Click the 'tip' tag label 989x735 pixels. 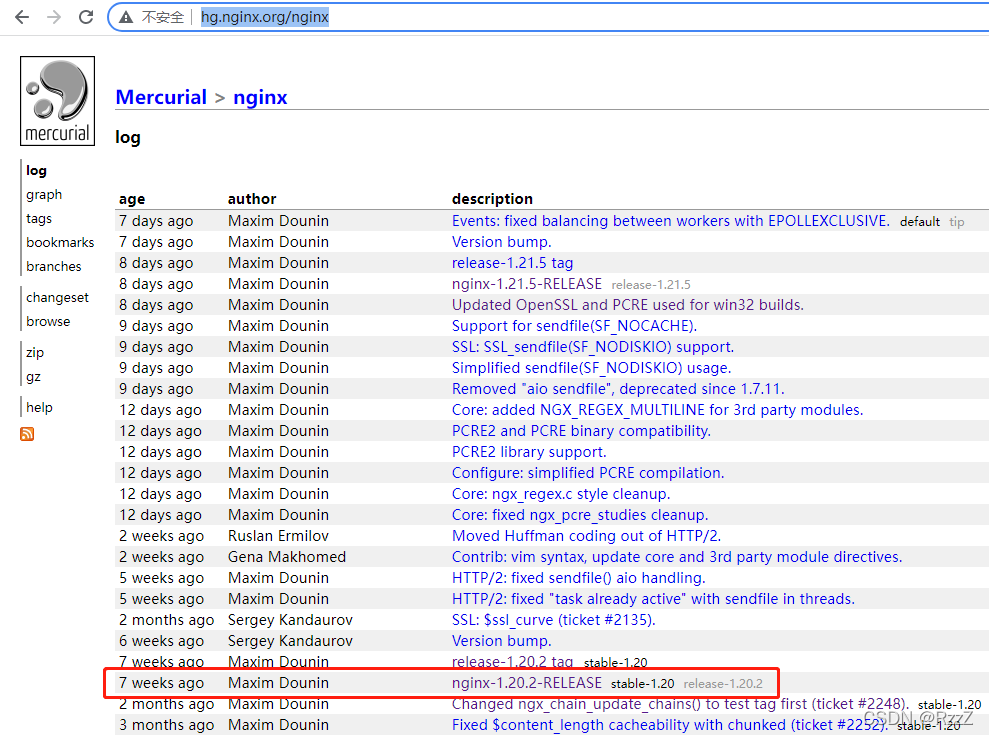click(x=957, y=221)
